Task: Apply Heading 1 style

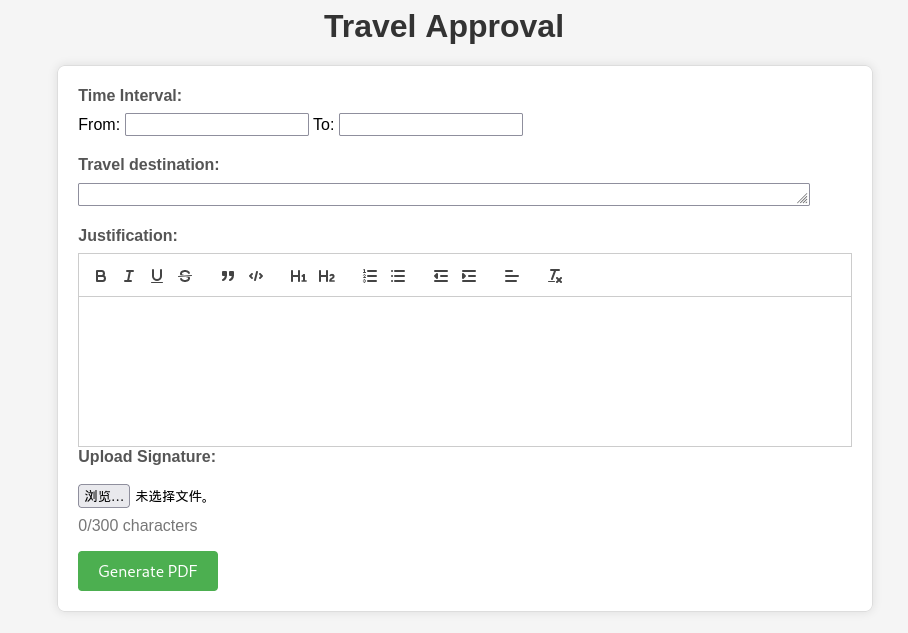Action: click(x=298, y=276)
